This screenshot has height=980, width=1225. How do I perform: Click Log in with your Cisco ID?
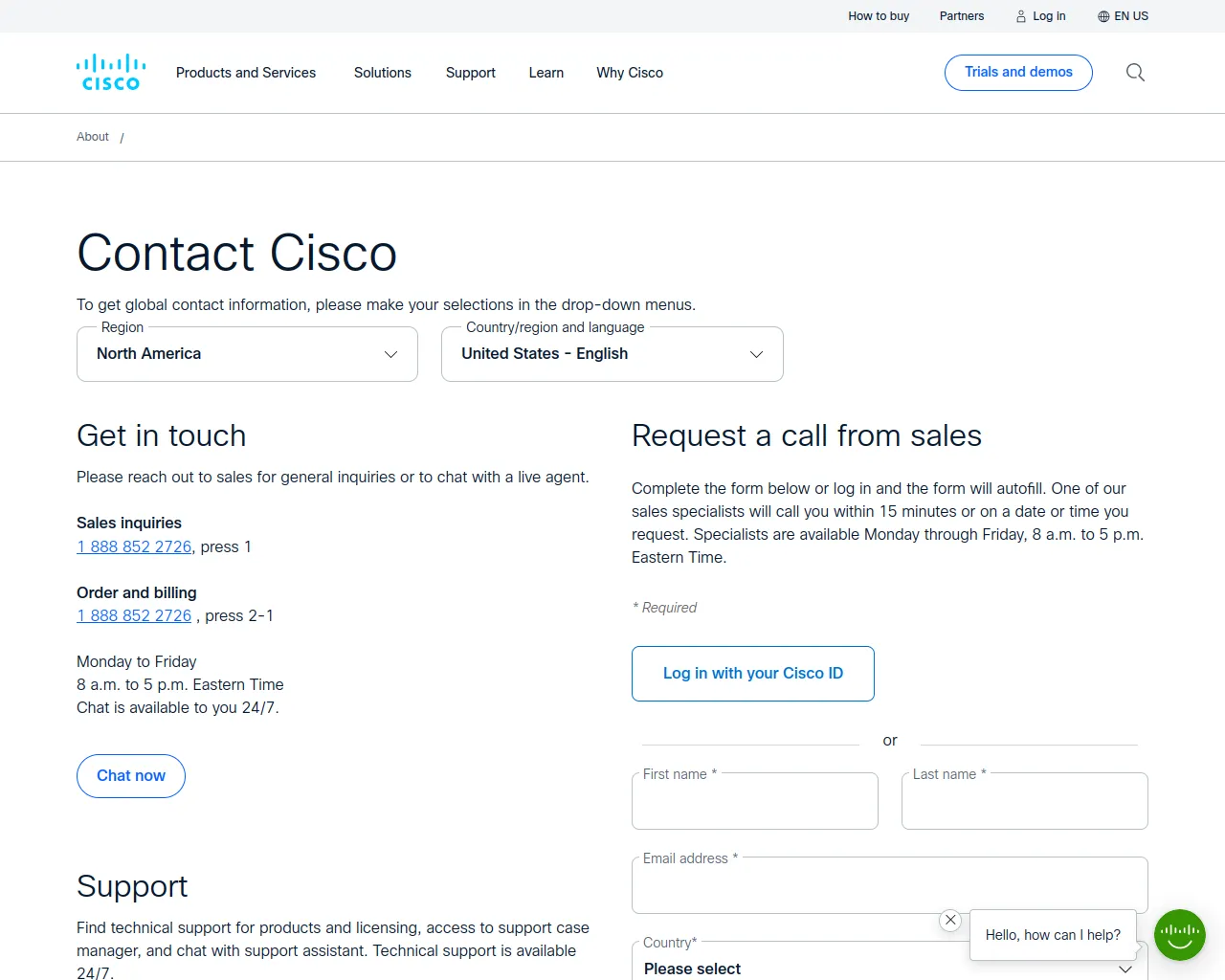(x=753, y=674)
